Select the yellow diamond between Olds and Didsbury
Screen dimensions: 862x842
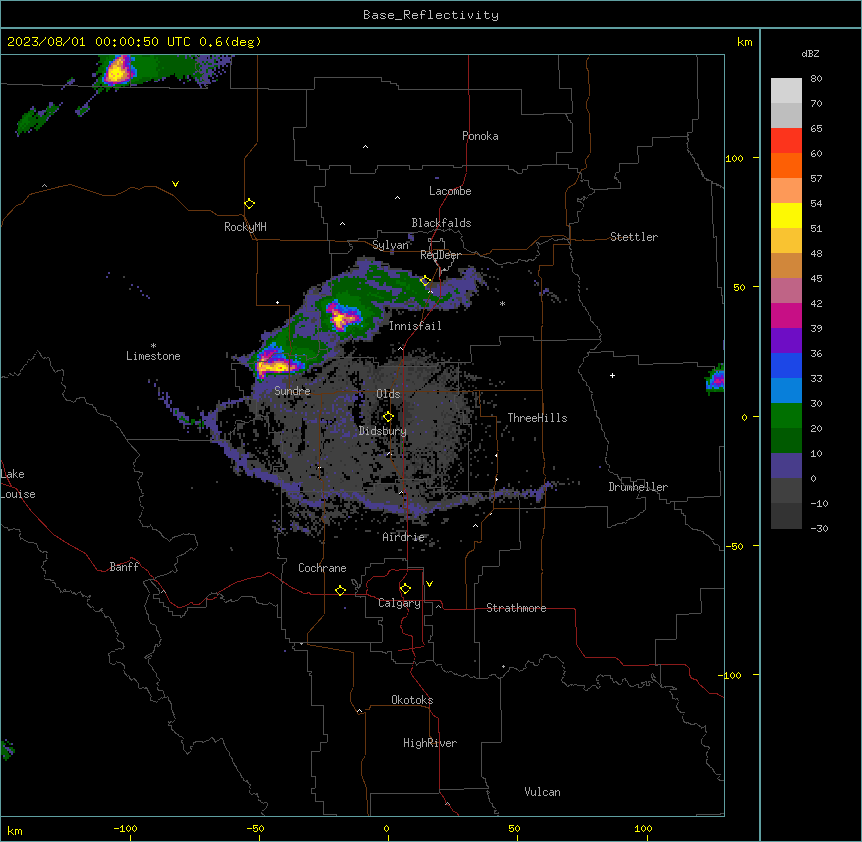pyautogui.click(x=389, y=417)
